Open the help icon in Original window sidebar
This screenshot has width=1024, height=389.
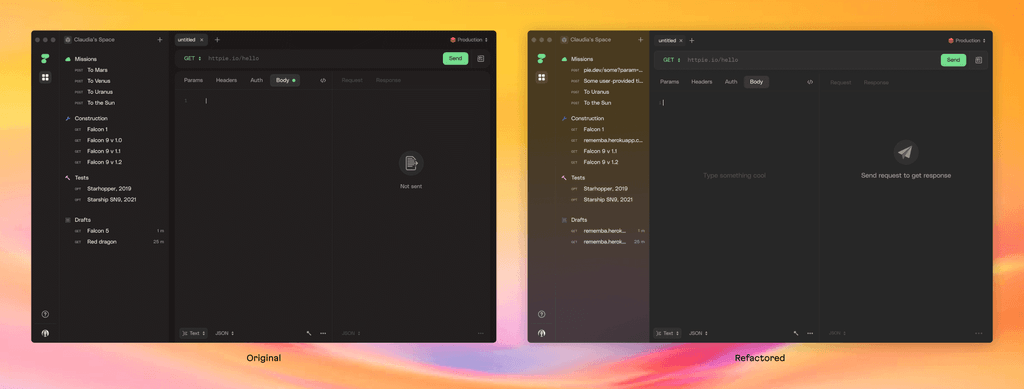(45, 314)
